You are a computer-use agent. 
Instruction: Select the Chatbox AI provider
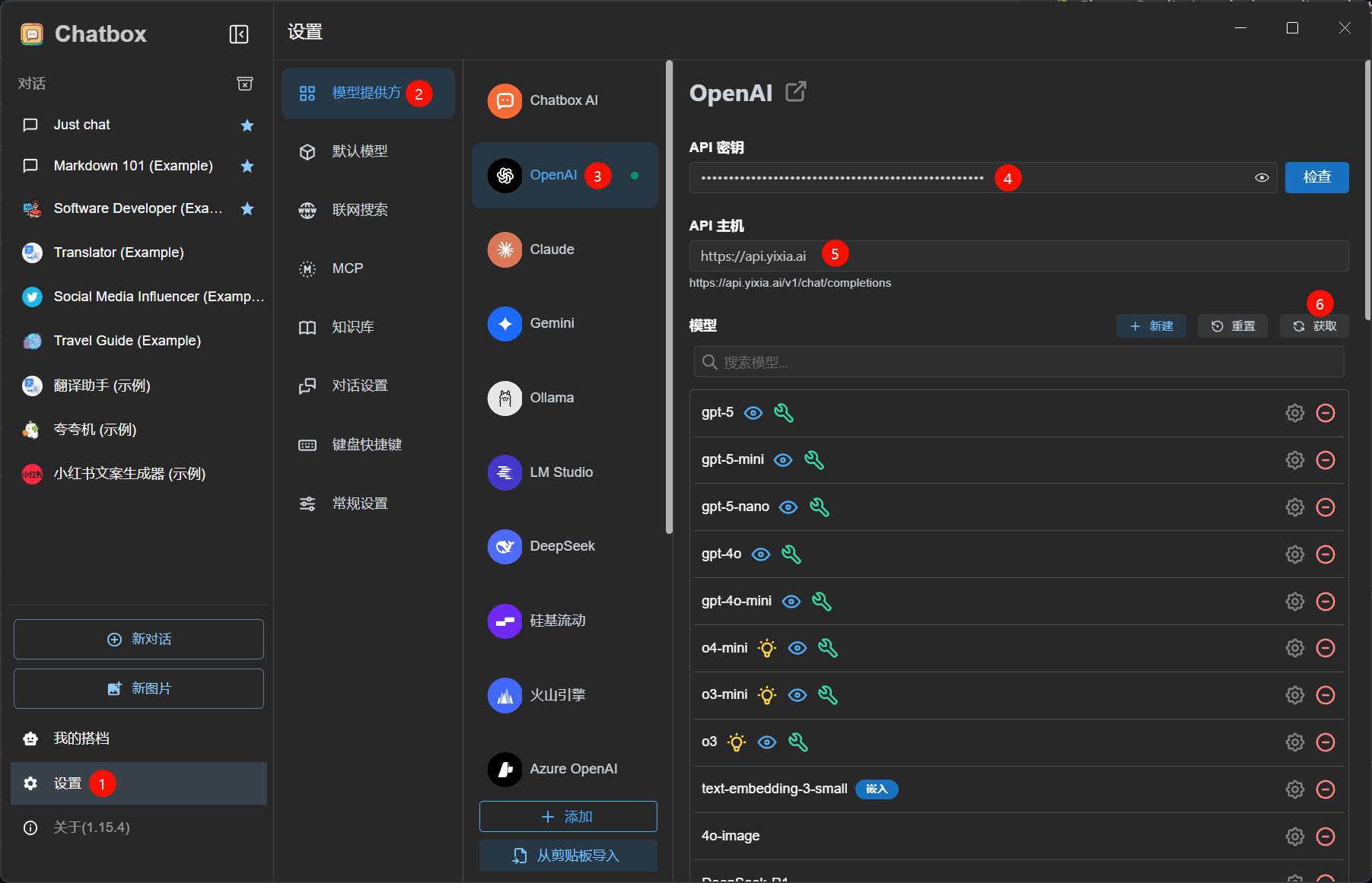tap(565, 100)
